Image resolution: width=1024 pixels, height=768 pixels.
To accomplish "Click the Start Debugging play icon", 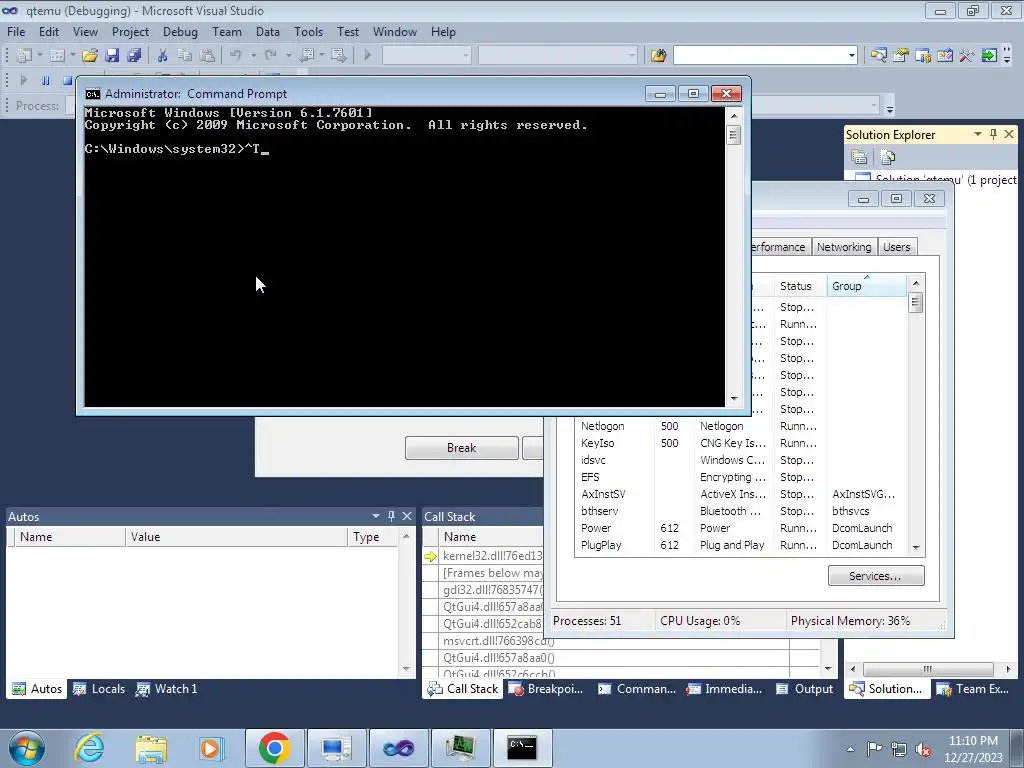I will pyautogui.click(x=368, y=56).
